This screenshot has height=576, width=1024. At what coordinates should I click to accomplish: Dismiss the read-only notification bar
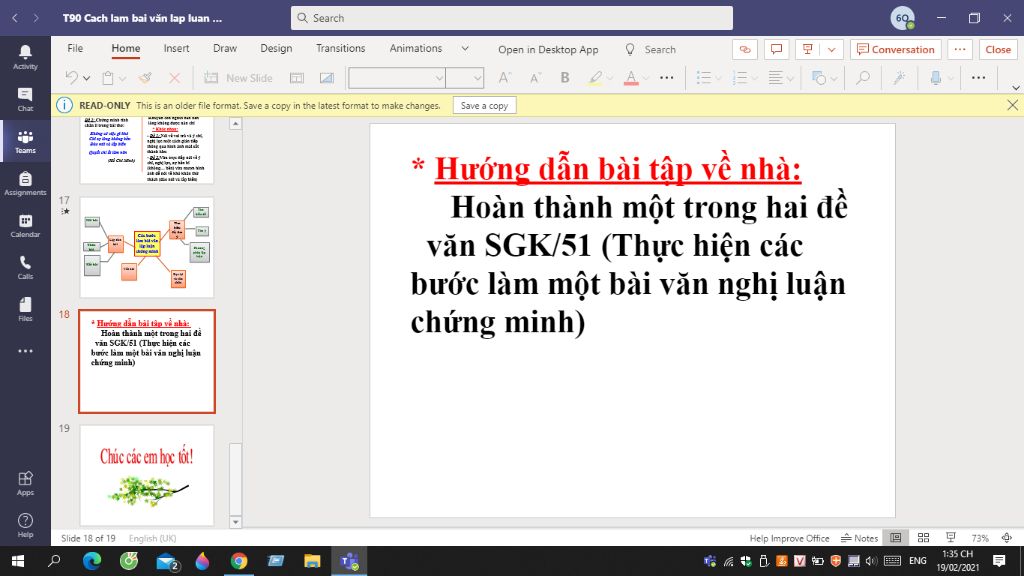(x=1012, y=105)
